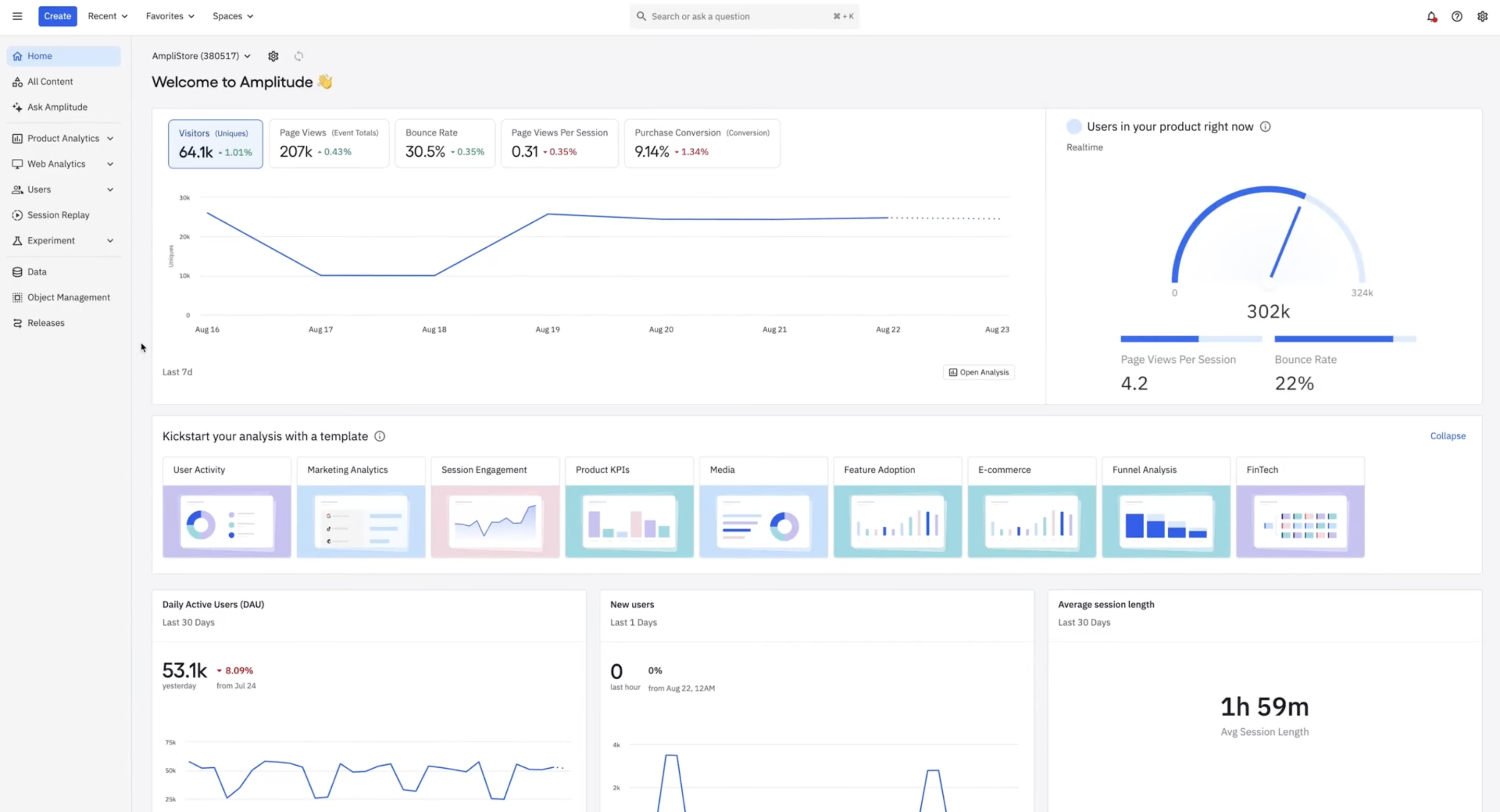
Task: Click the realtime Bounce Rate progress bar
Action: pyautogui.click(x=1345, y=339)
